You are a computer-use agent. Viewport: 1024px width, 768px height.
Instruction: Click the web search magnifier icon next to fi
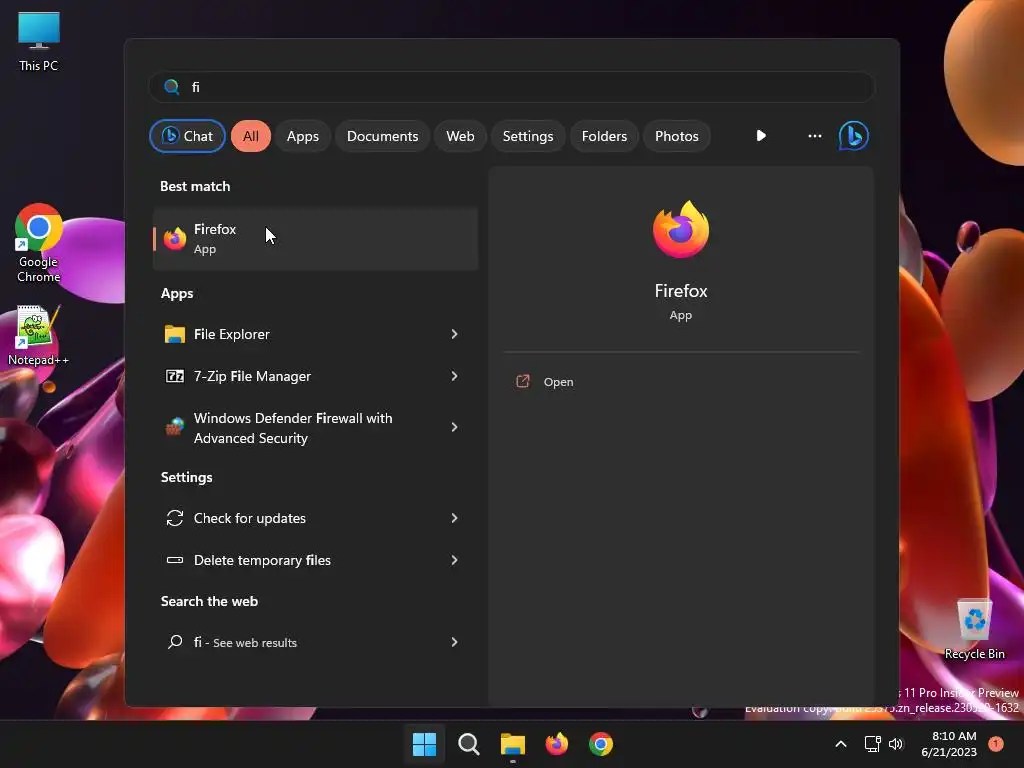(x=174, y=642)
